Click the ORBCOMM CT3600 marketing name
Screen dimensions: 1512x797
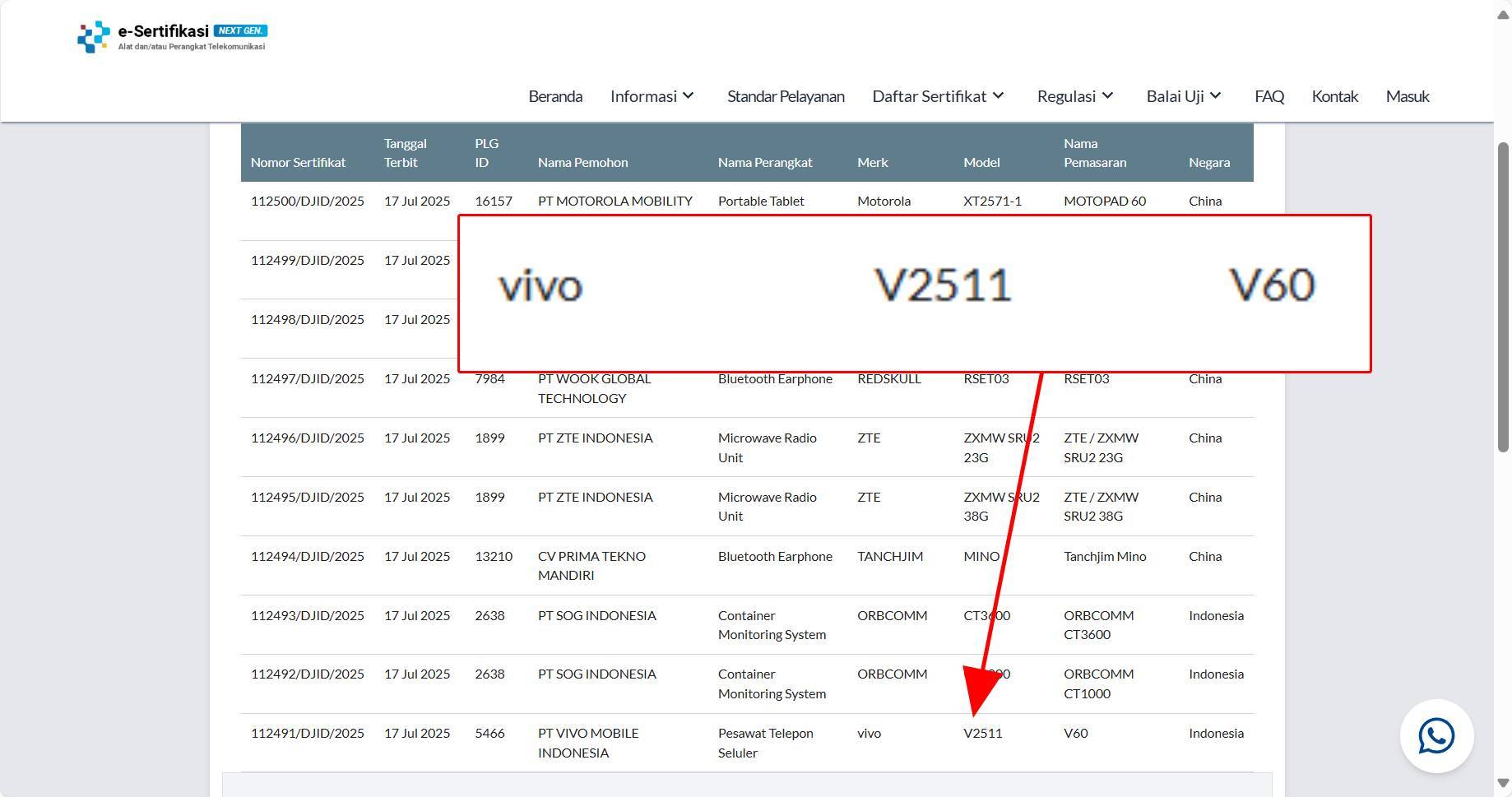pos(1098,625)
